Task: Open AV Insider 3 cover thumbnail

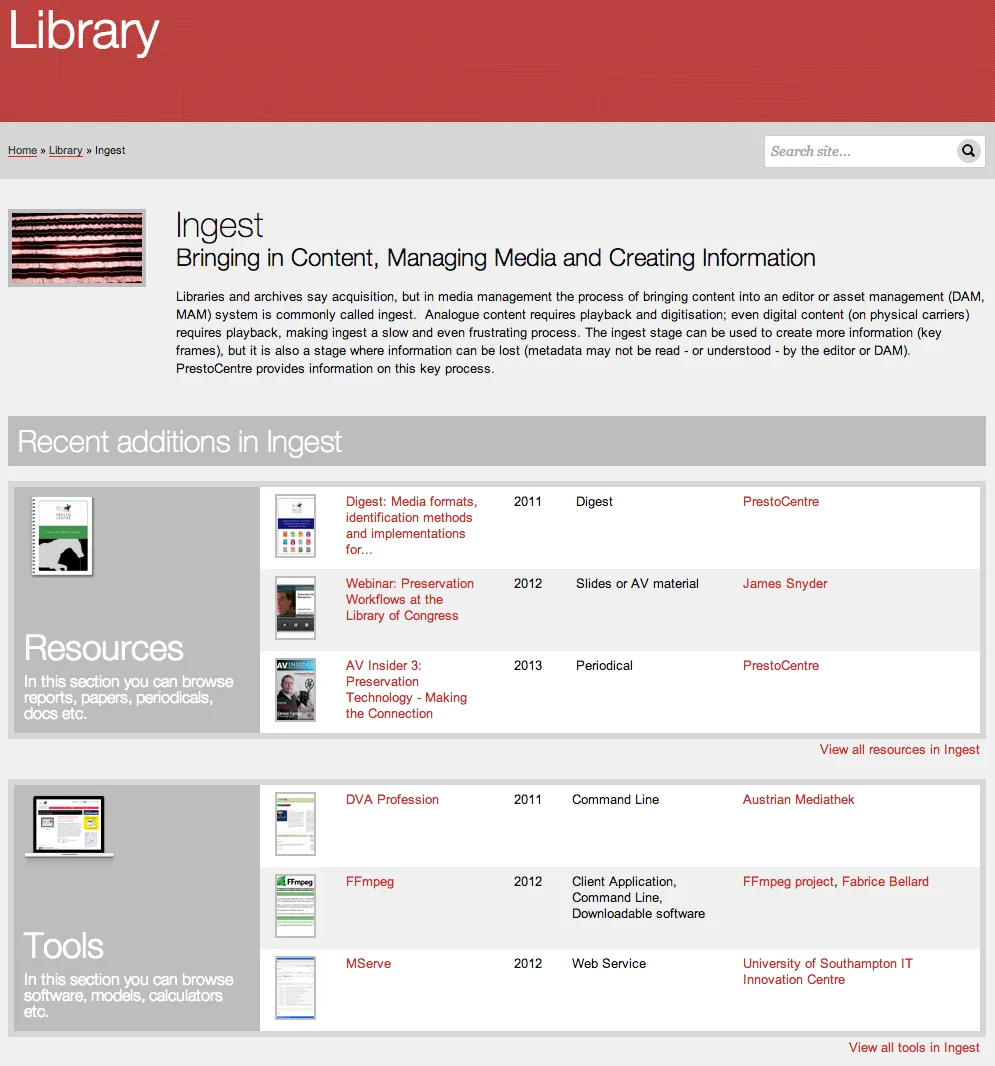Action: [x=295, y=689]
